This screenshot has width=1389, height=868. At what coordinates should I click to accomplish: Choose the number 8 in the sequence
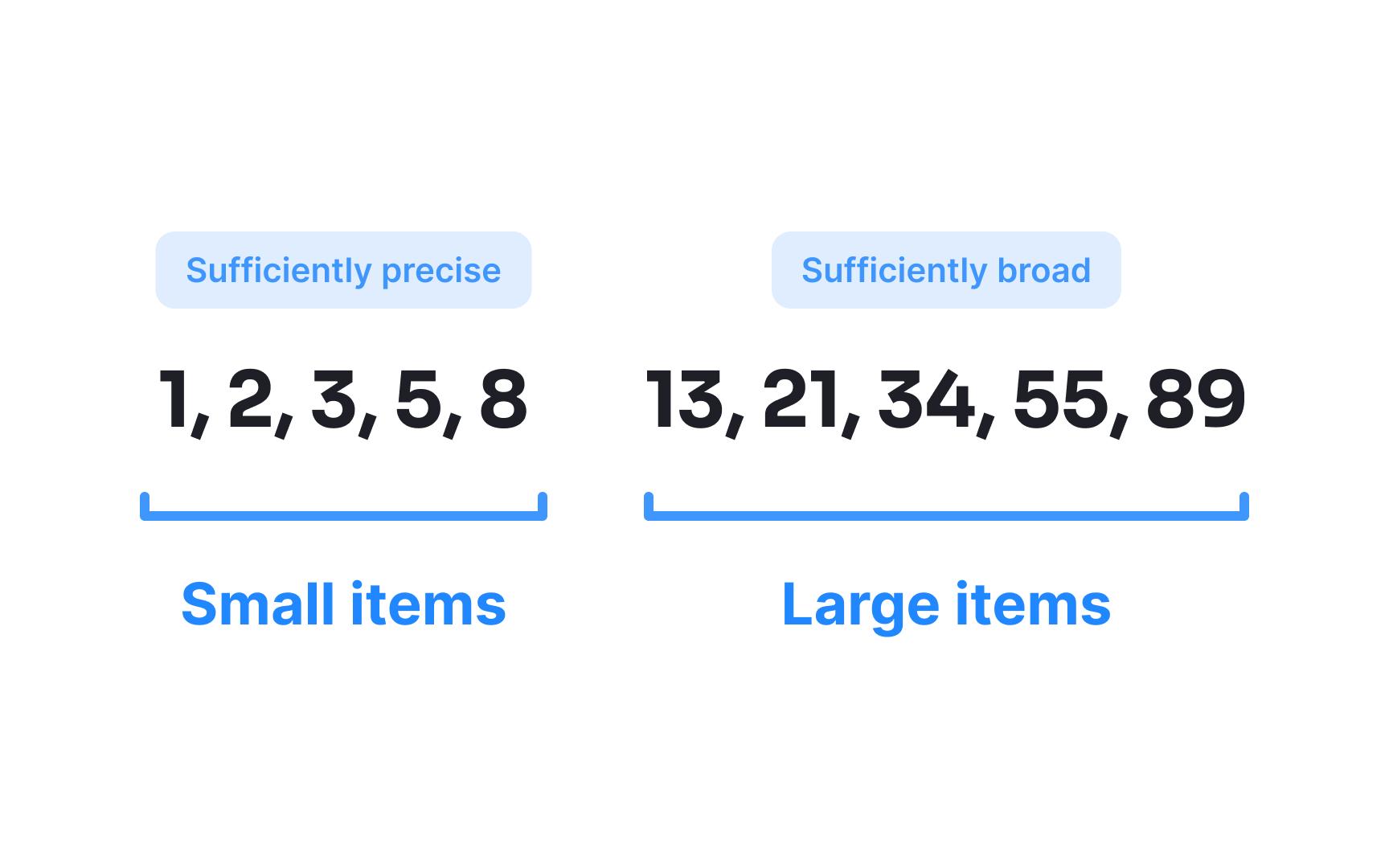[x=503, y=399]
